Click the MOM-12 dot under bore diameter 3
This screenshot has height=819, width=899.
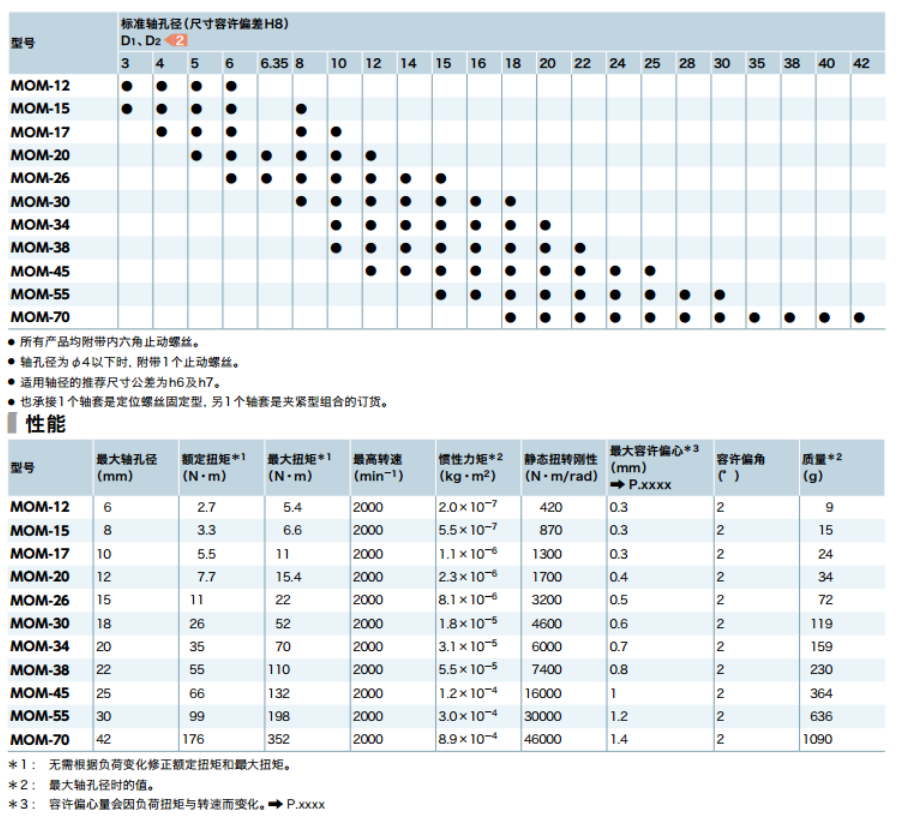pyautogui.click(x=127, y=86)
